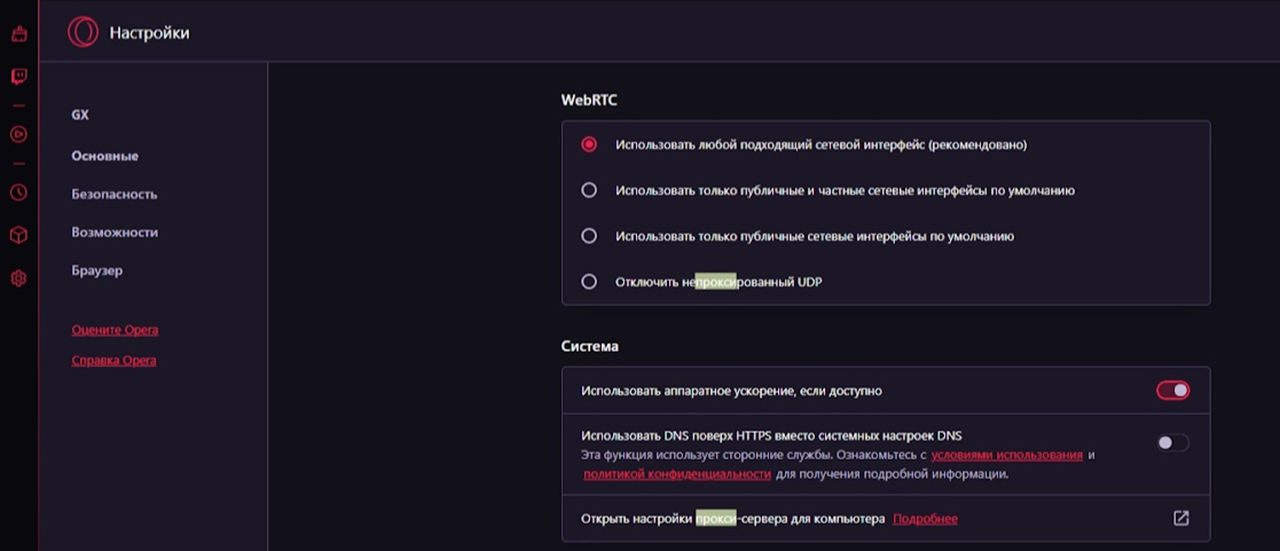Select only public network interfaces option
The height and width of the screenshot is (551, 1280).
(589, 236)
